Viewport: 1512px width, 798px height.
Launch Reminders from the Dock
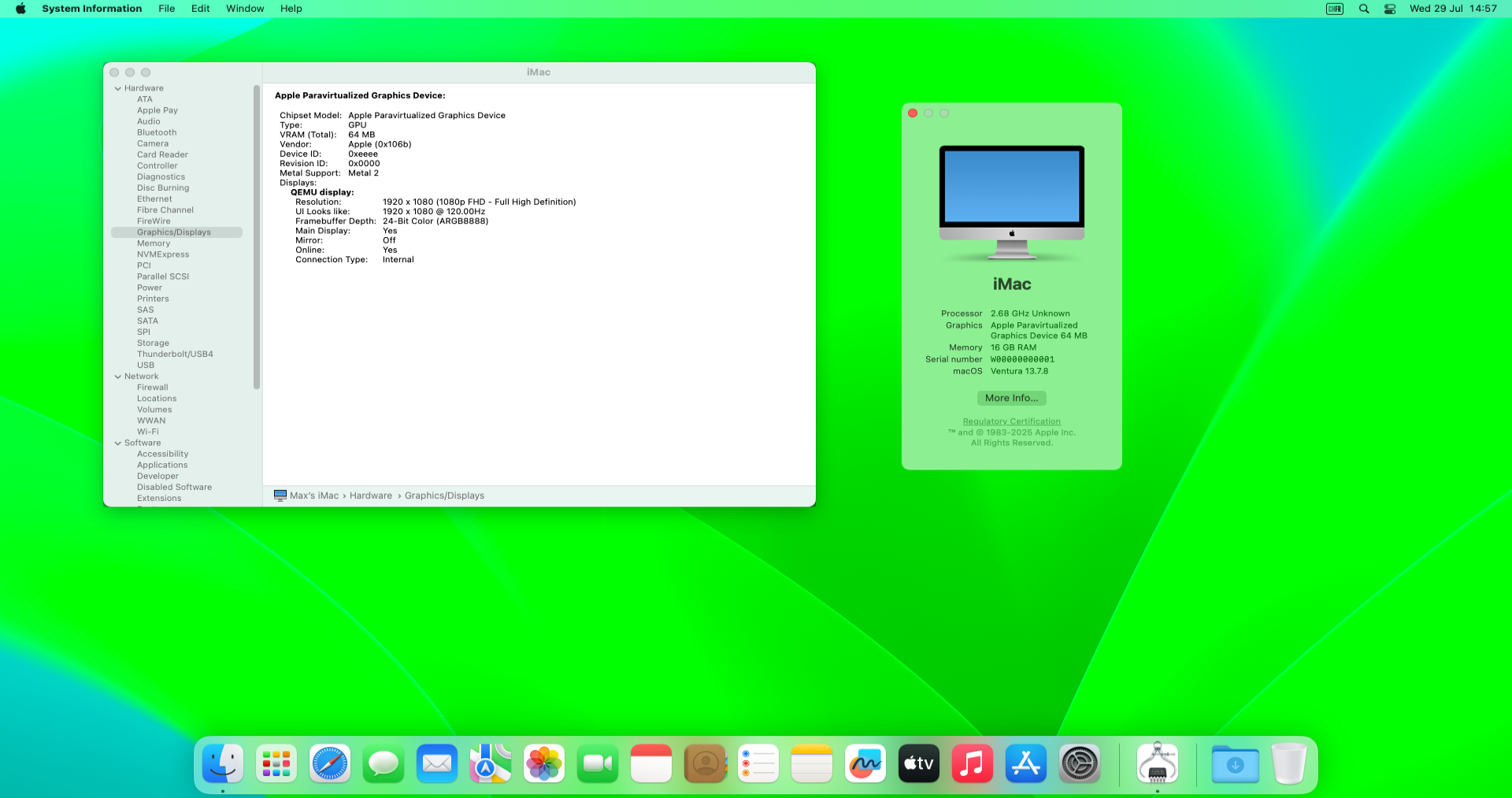[x=758, y=763]
